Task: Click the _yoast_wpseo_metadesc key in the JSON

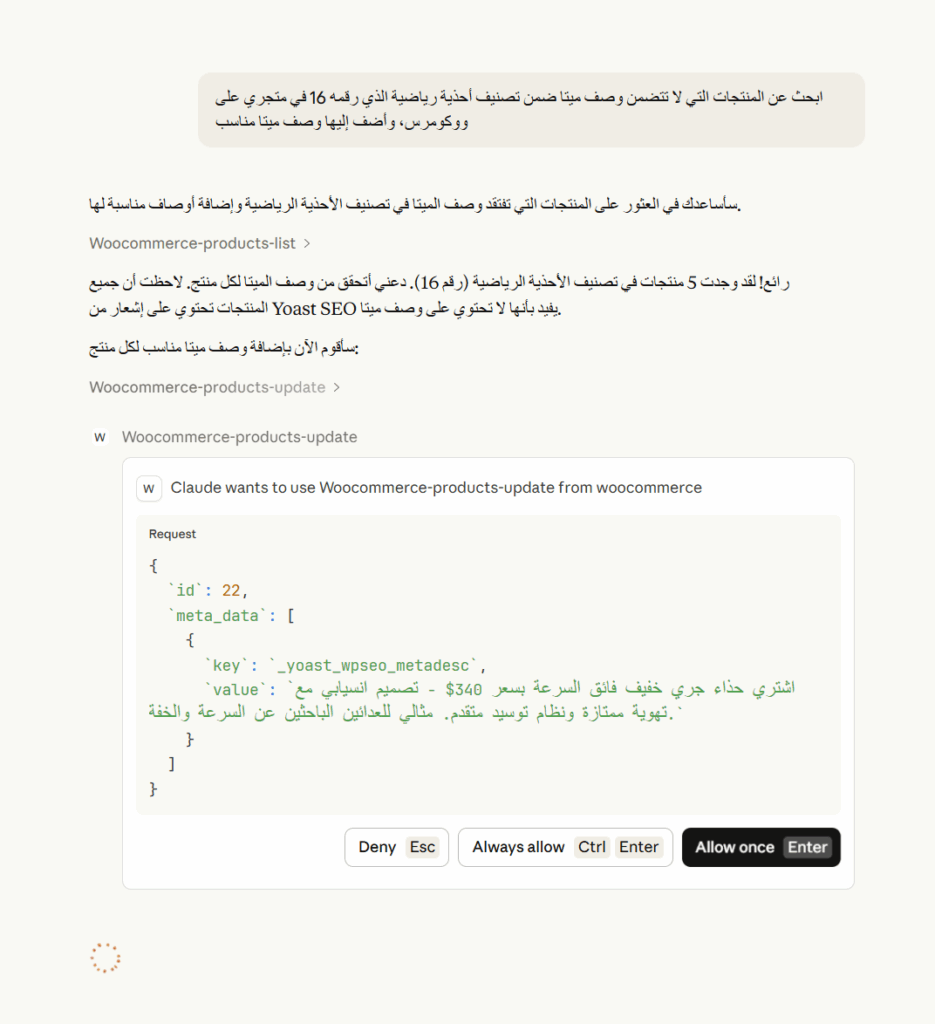Action: [385, 665]
